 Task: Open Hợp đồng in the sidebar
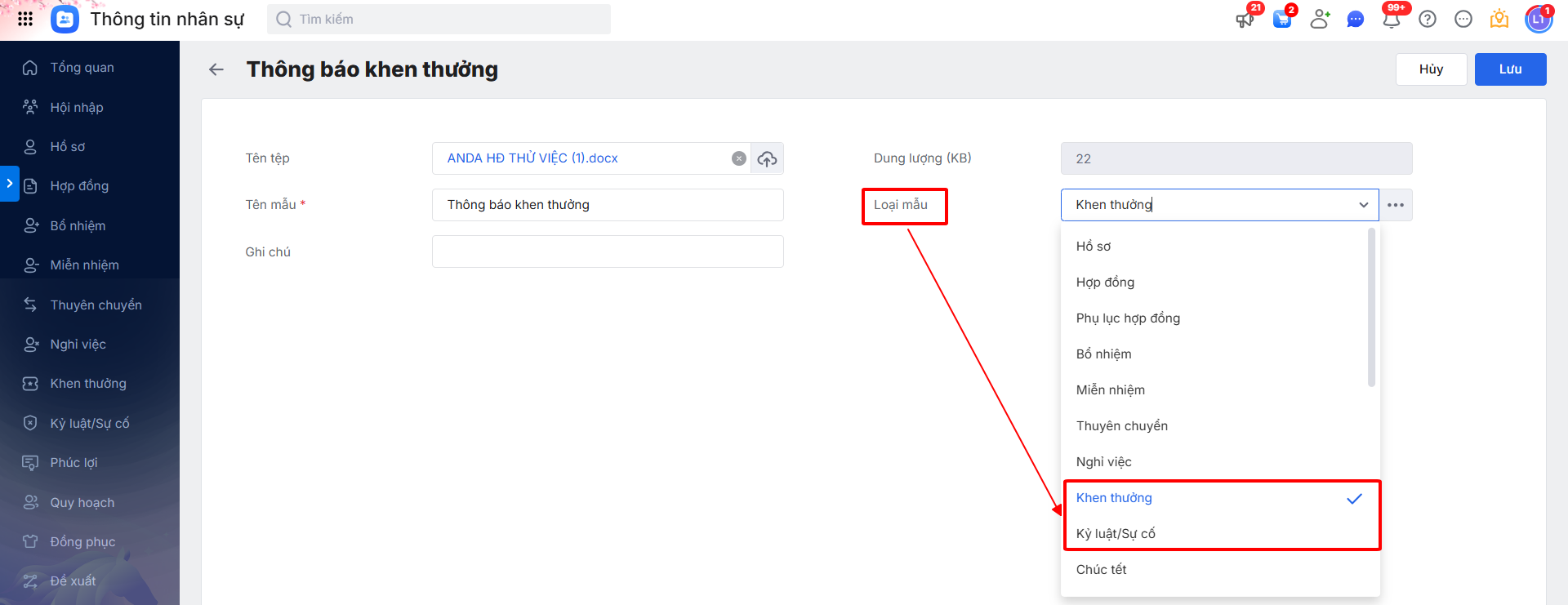[79, 186]
